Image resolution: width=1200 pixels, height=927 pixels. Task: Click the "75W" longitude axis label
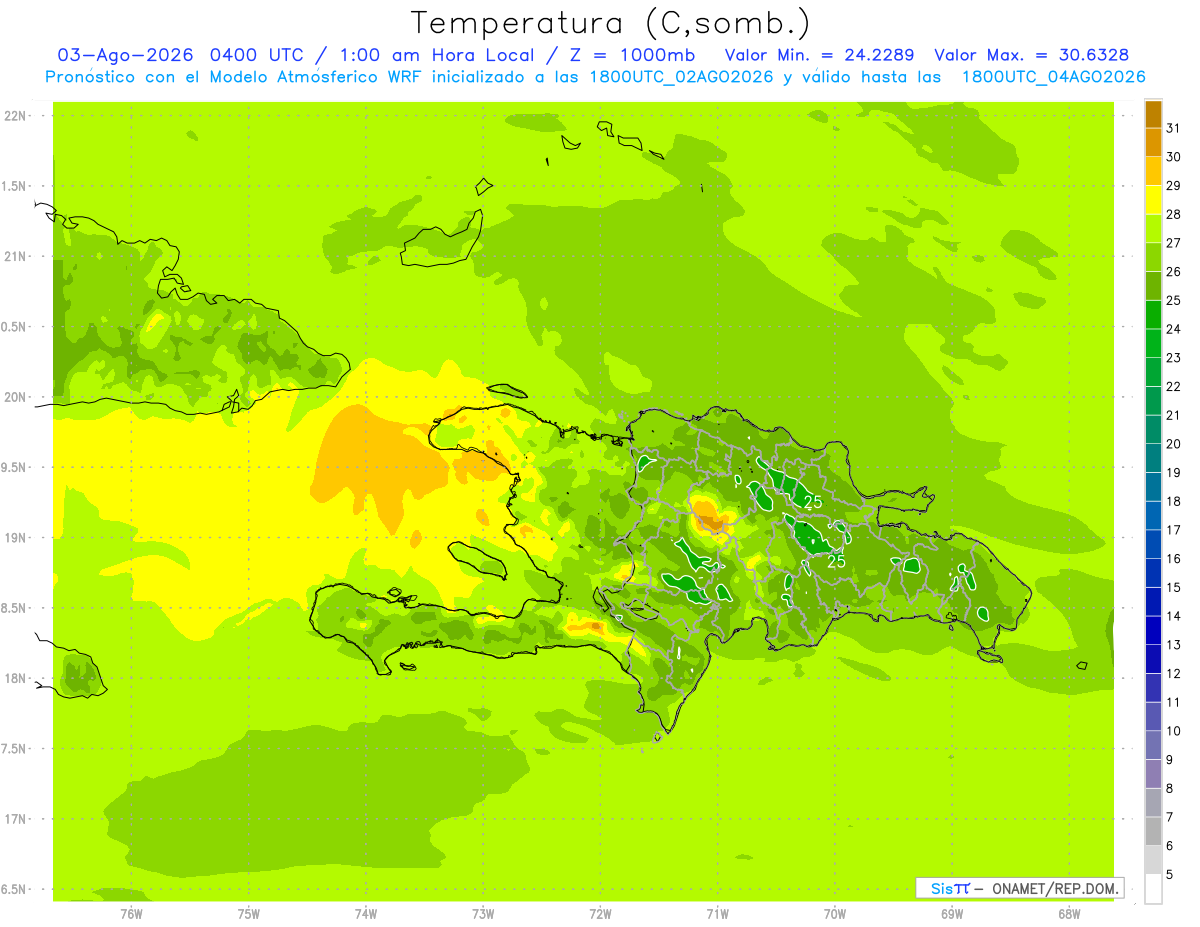pyautogui.click(x=249, y=914)
